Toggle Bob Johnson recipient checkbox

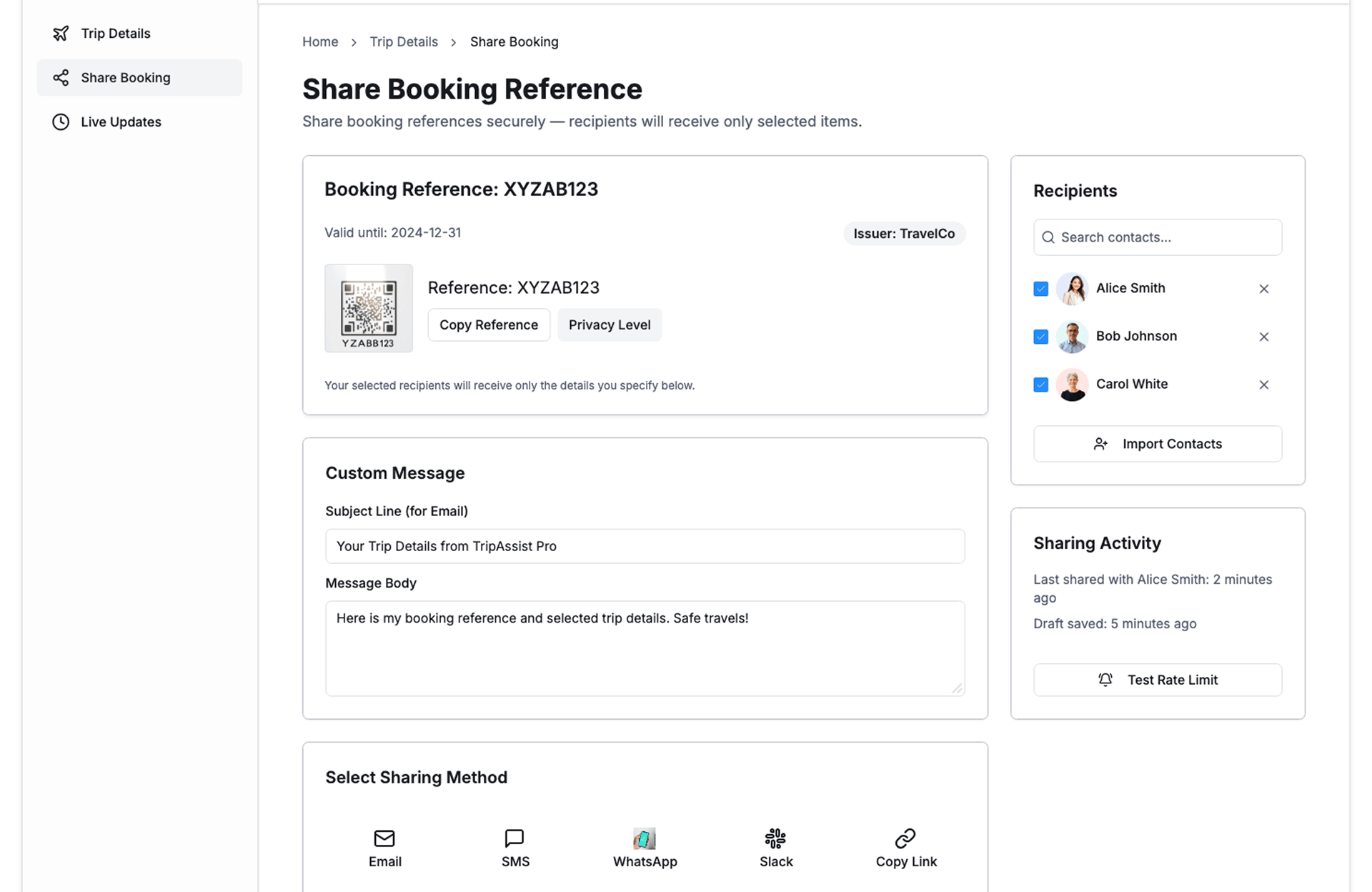(1040, 337)
